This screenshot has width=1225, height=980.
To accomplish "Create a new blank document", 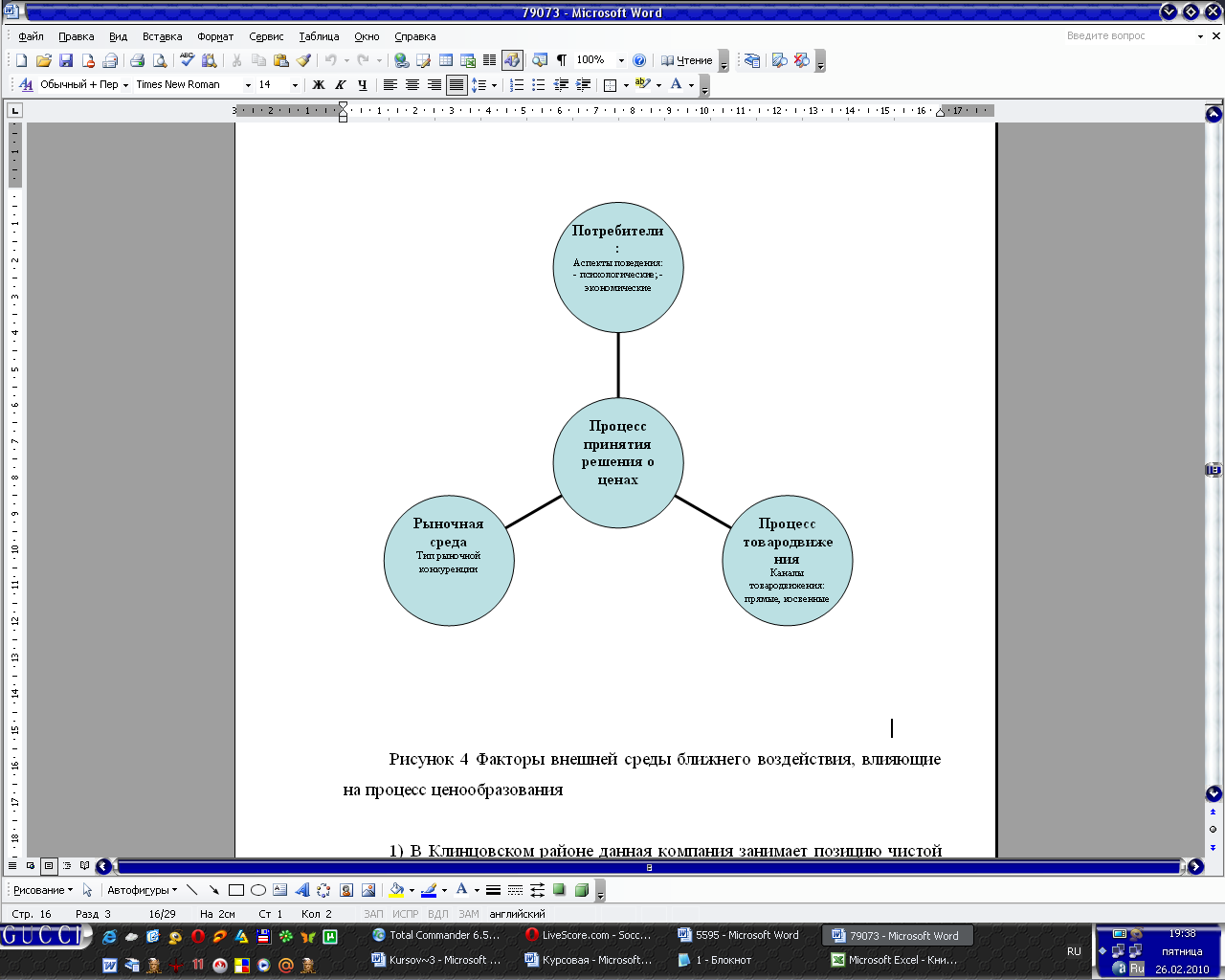I will [21, 60].
